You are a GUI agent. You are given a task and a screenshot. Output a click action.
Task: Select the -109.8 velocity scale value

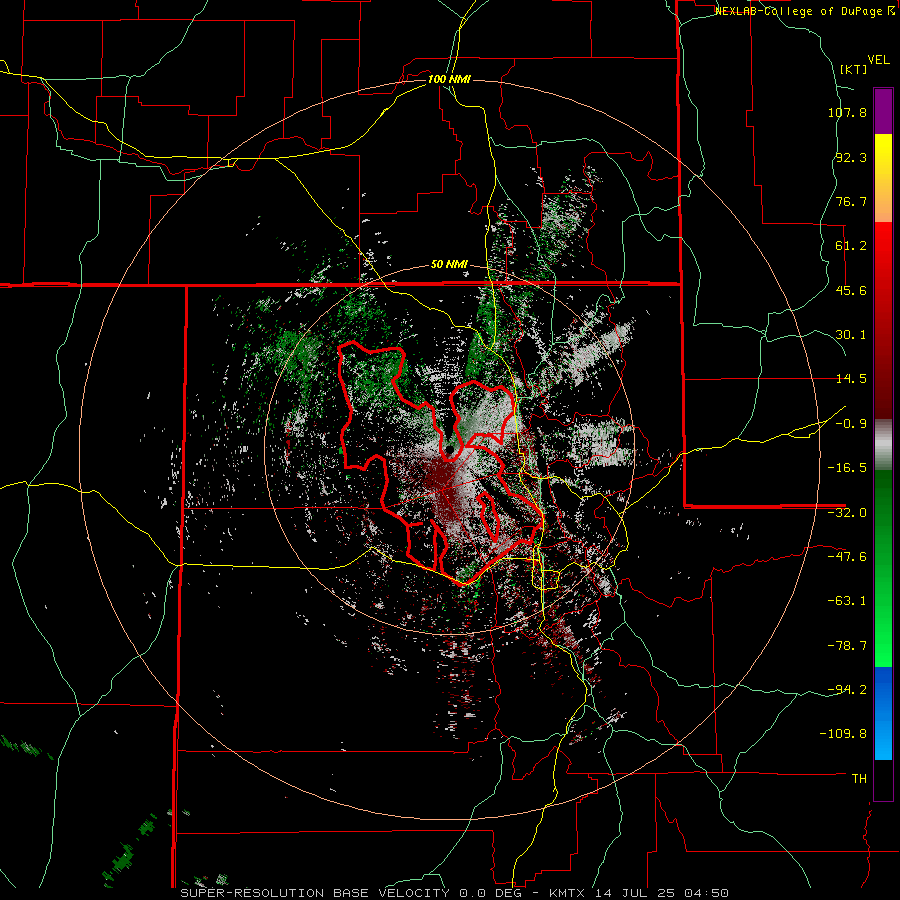tap(844, 734)
